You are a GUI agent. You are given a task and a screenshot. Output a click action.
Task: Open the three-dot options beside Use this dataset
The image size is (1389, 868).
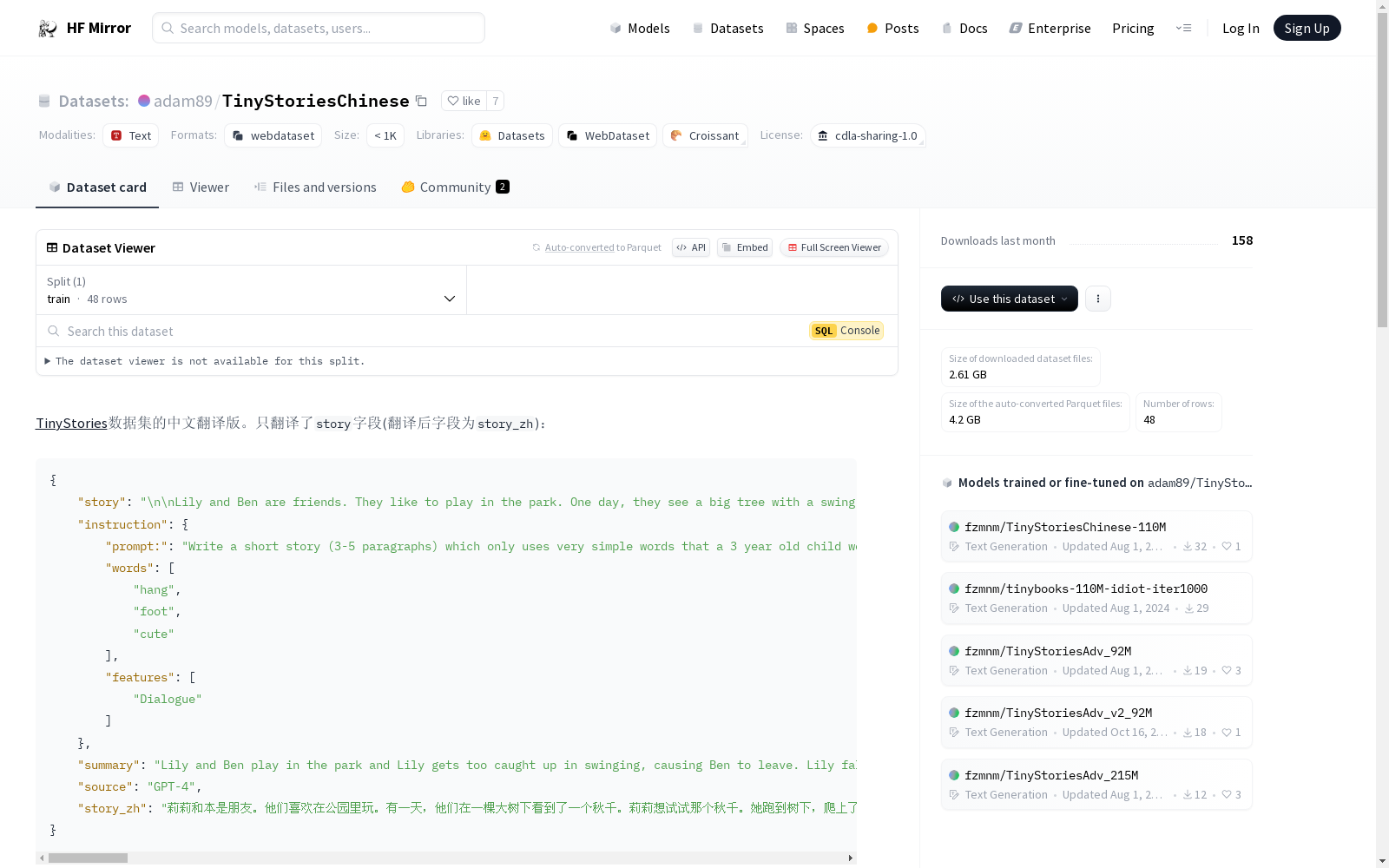(x=1098, y=299)
